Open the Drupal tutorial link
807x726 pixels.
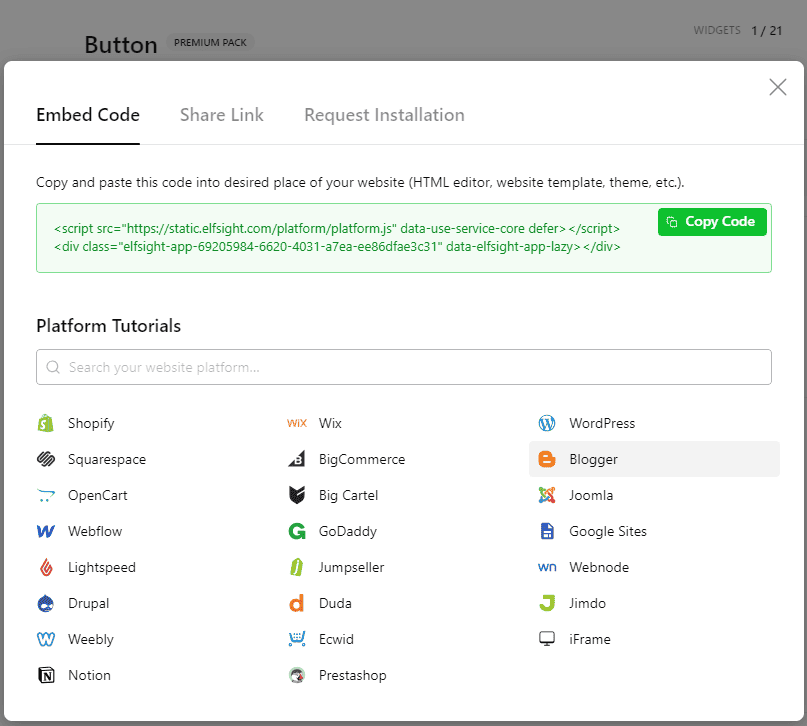(x=89, y=604)
